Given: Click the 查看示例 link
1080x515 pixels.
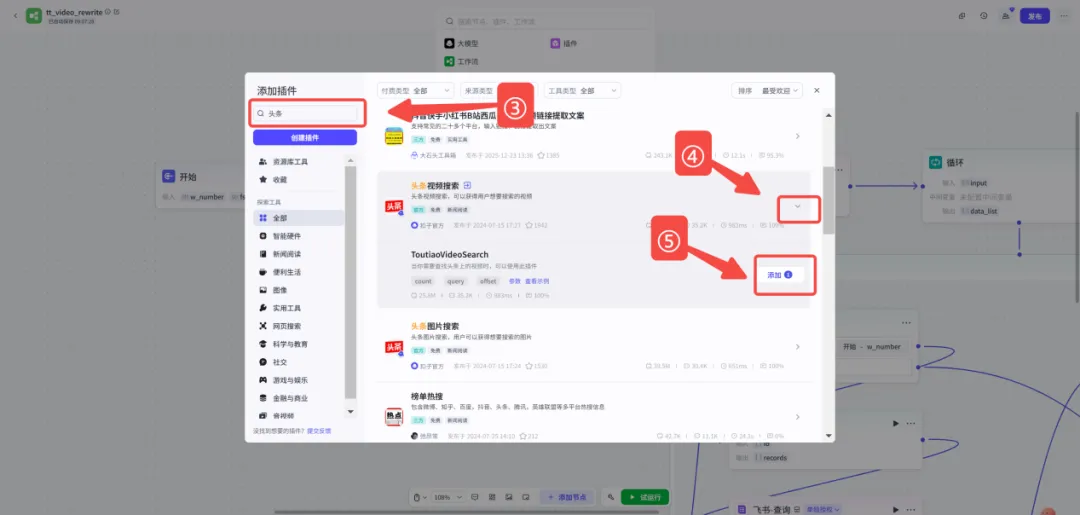Looking at the screenshot, I should (537, 281).
